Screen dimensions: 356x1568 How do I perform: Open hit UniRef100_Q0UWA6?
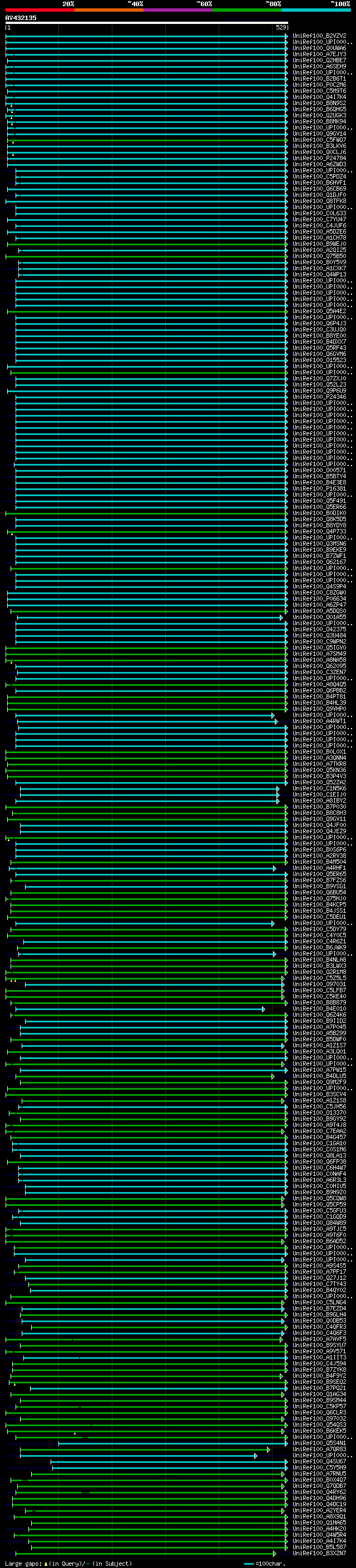click(x=319, y=48)
